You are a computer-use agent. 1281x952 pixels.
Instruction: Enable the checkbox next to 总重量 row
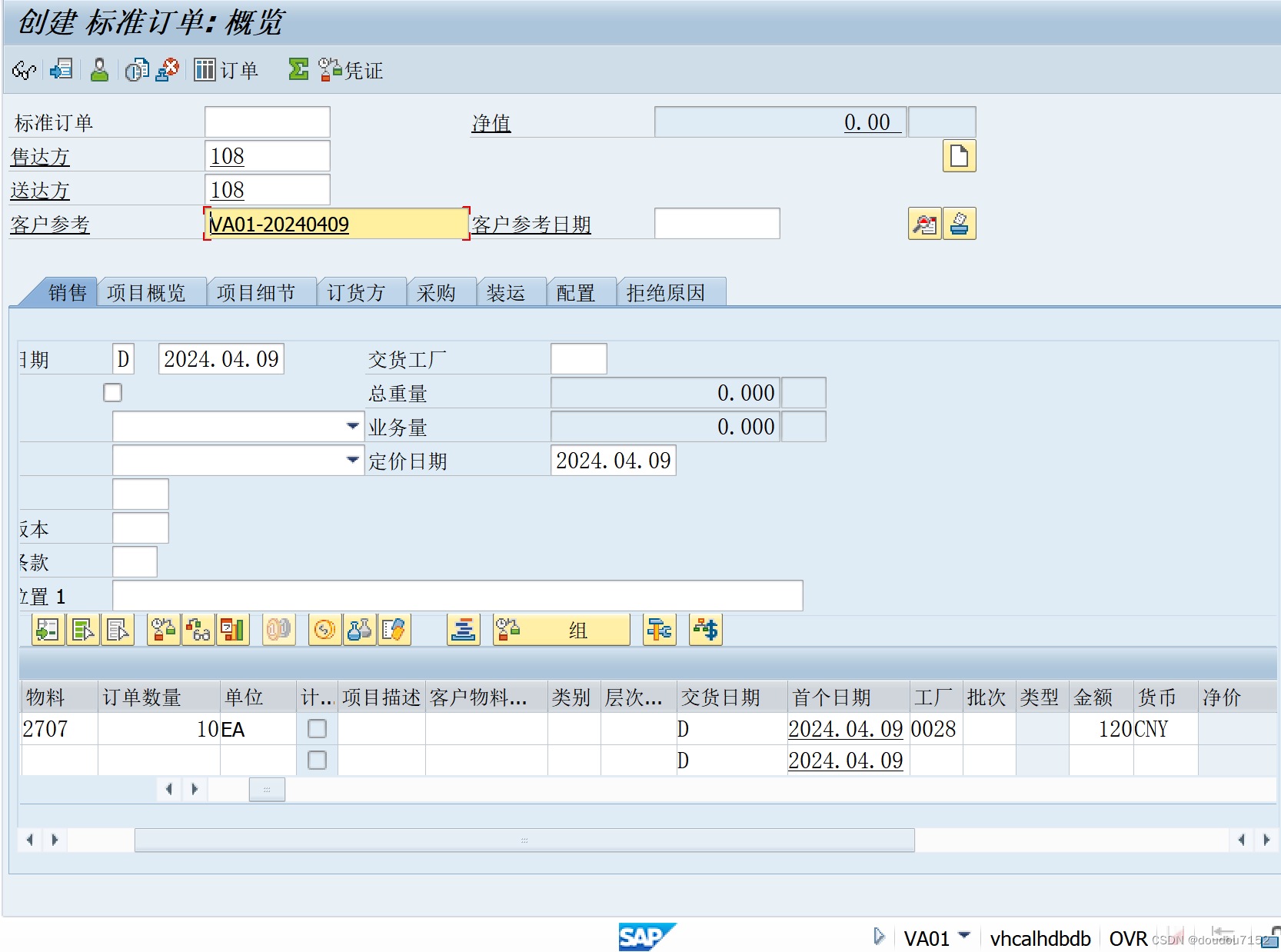(x=112, y=392)
